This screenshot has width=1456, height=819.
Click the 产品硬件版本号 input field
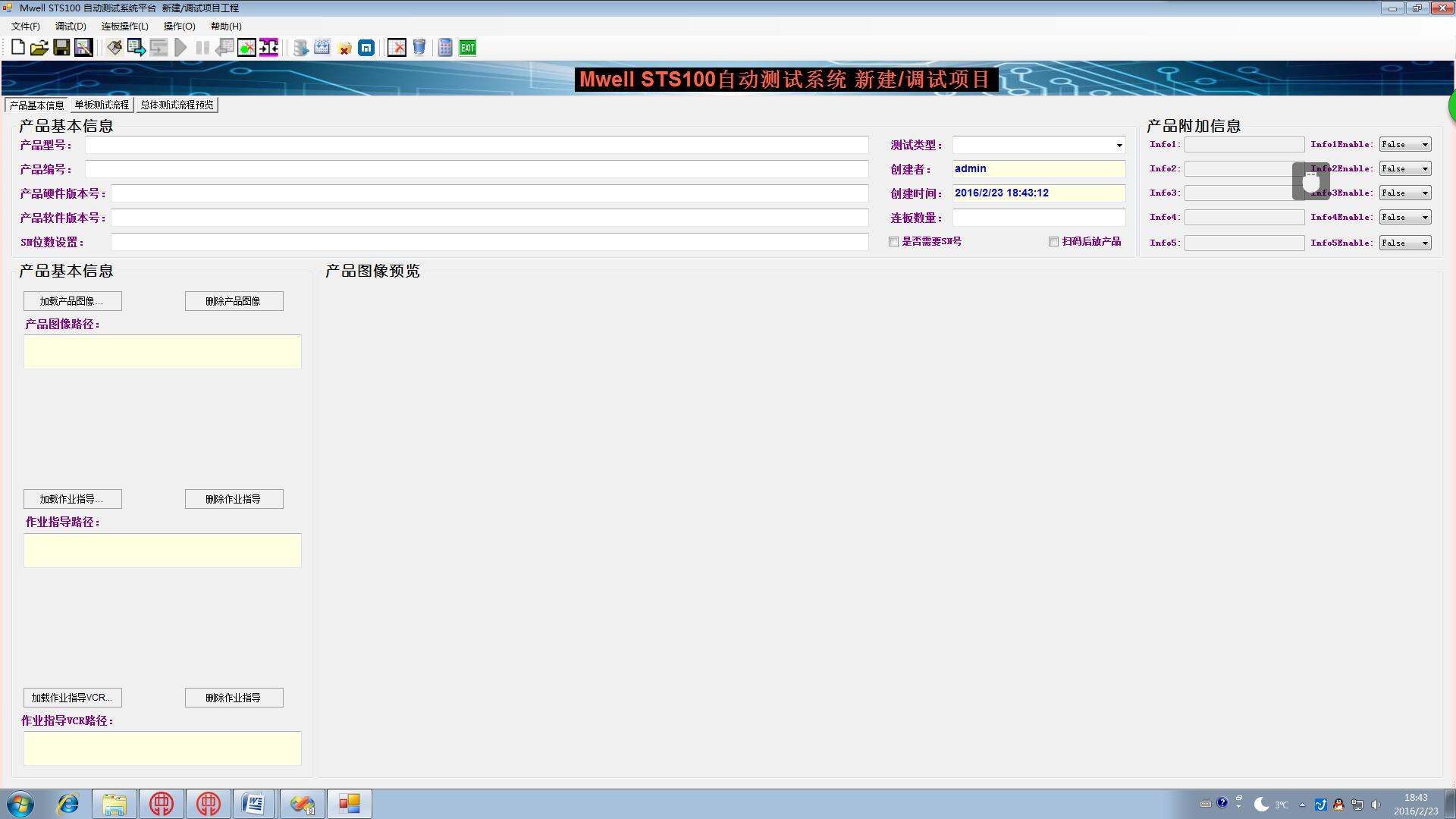(x=490, y=193)
